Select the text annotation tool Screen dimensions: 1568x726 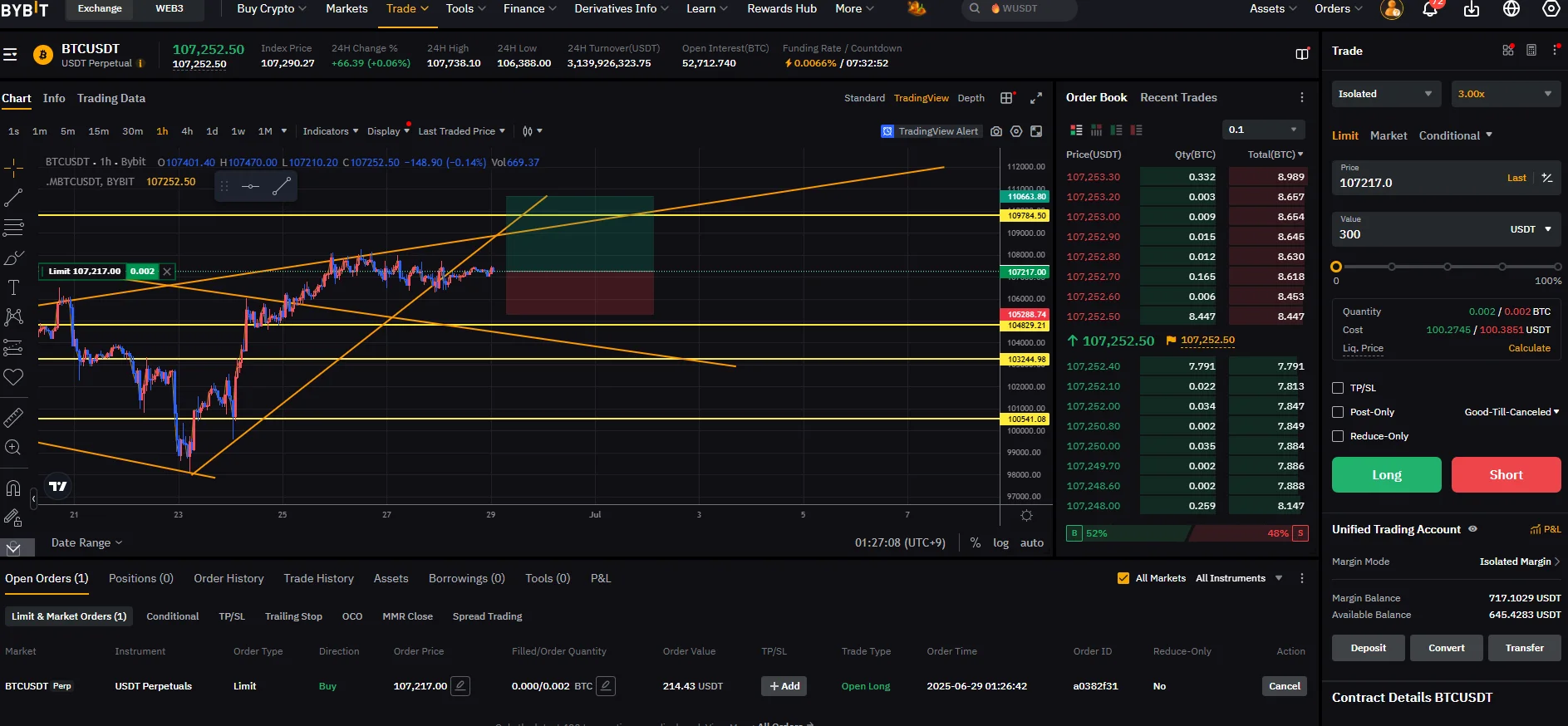click(x=13, y=287)
